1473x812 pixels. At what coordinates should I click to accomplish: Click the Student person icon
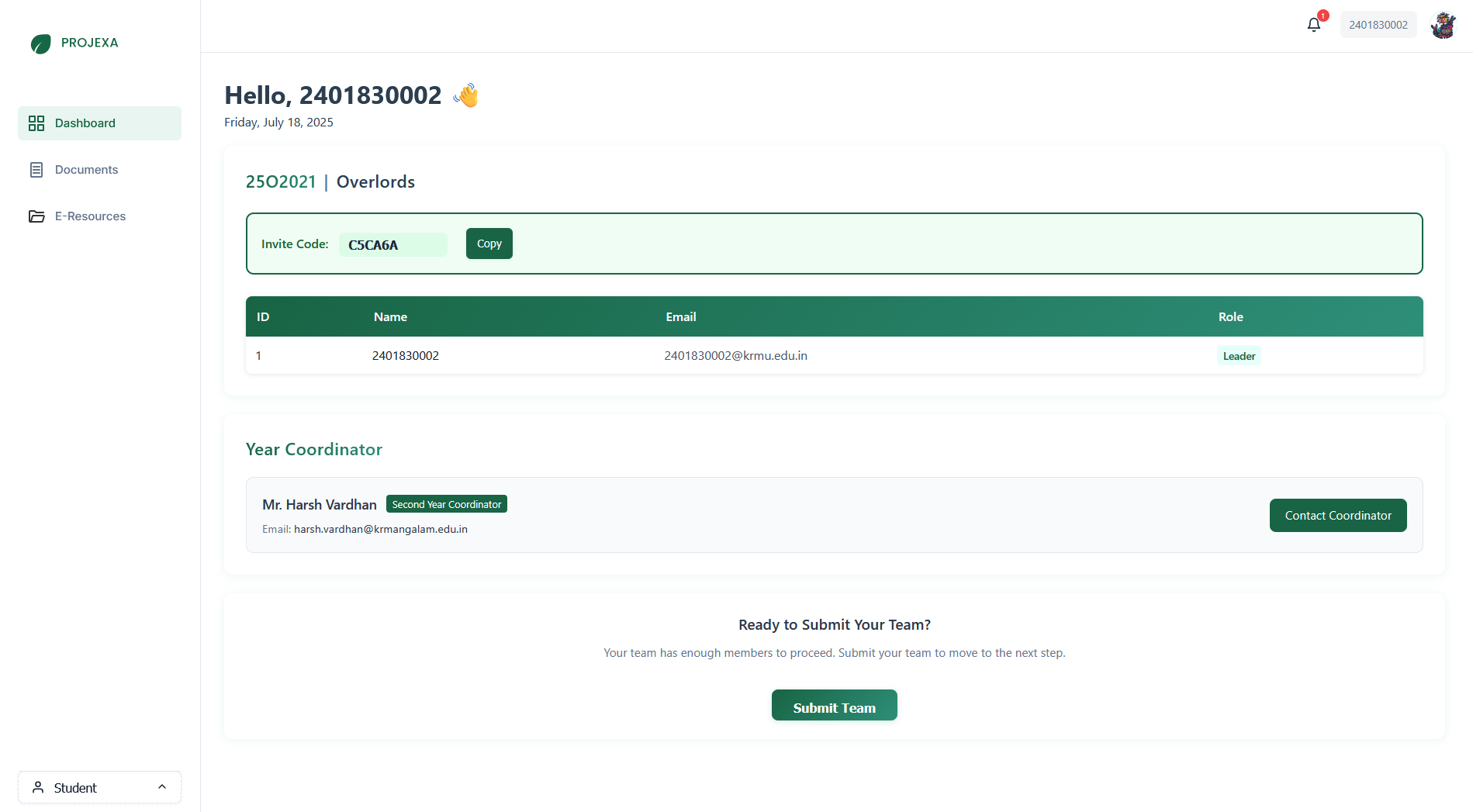coord(38,787)
